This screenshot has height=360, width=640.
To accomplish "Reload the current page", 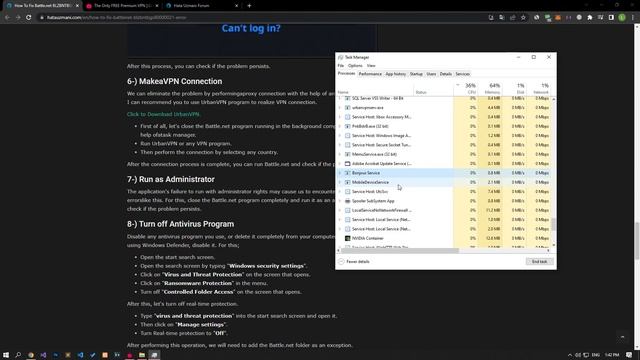I will tap(29, 18).
